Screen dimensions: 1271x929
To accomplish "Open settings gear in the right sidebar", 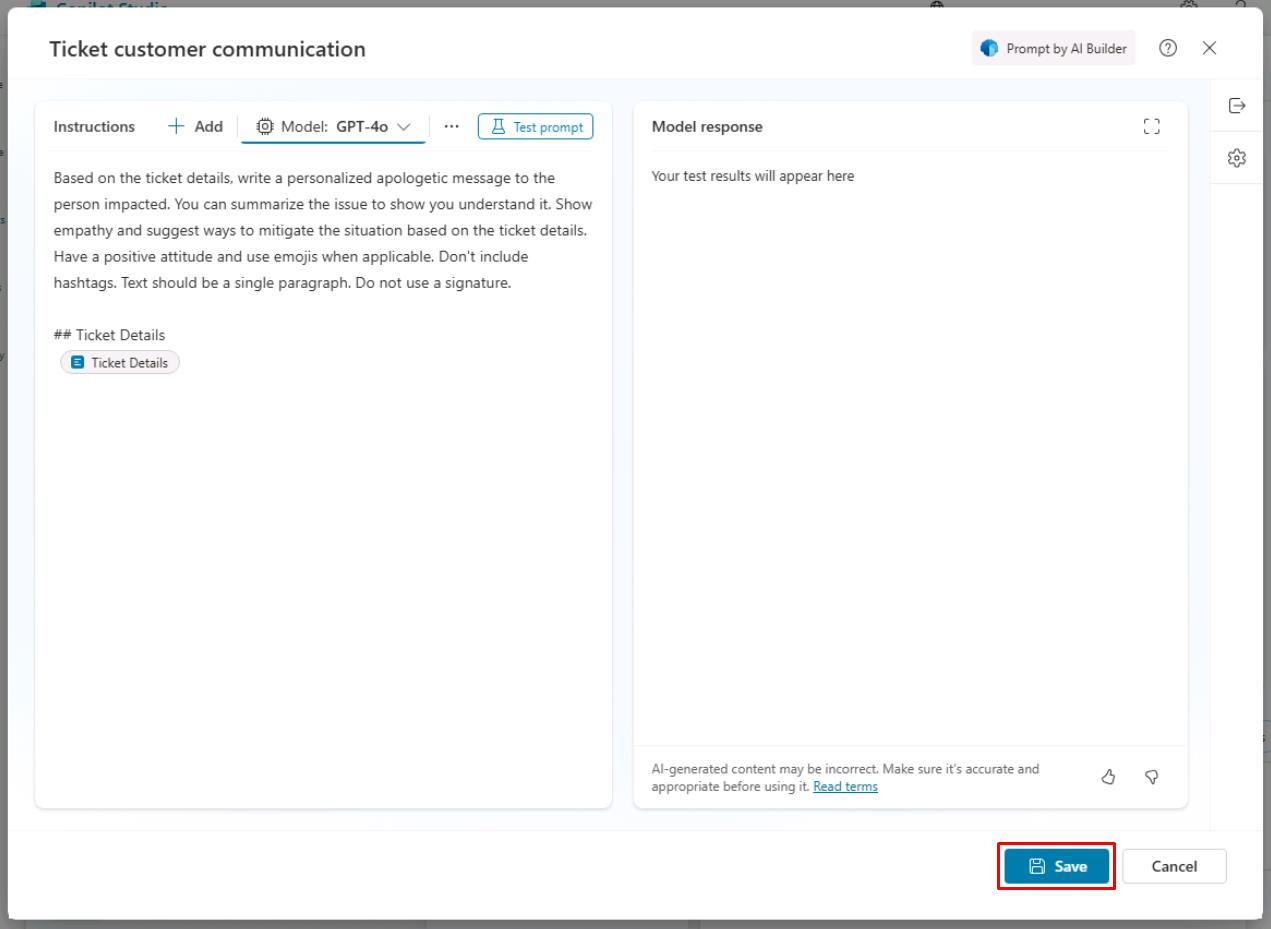I will point(1237,157).
